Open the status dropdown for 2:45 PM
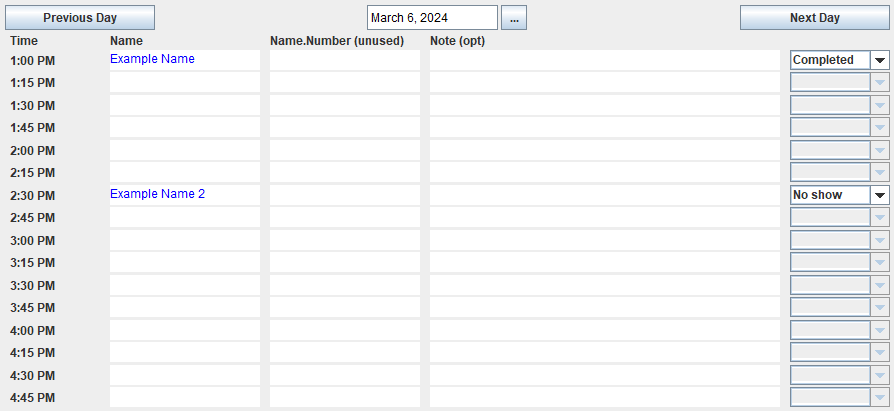Image resolution: width=894 pixels, height=411 pixels. click(839, 218)
